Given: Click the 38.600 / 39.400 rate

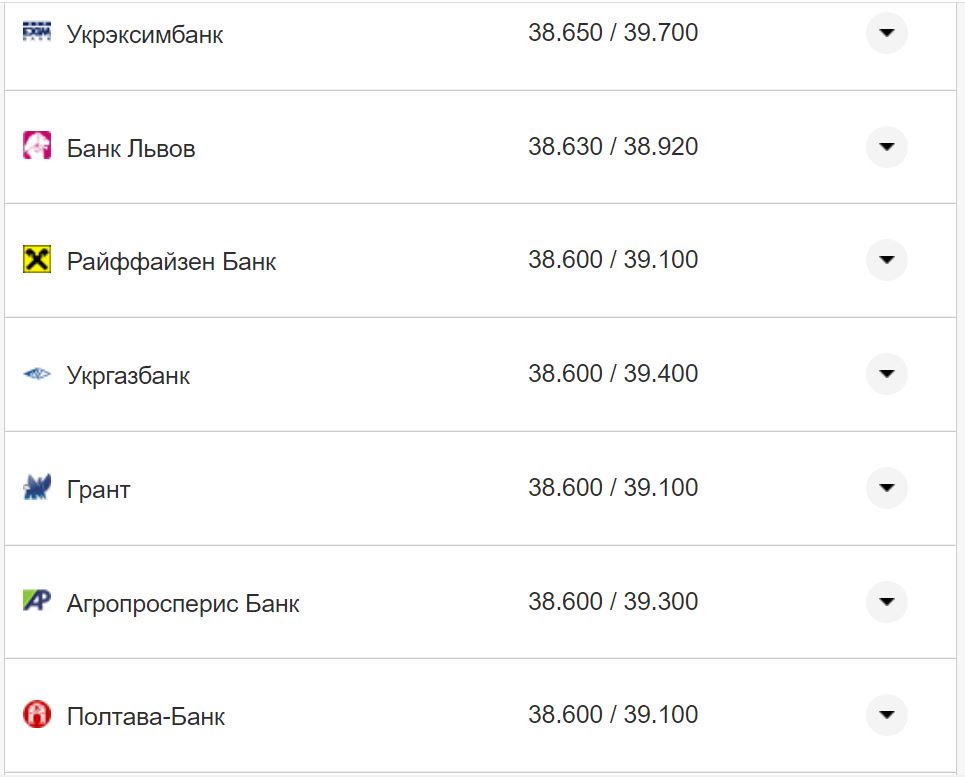Looking at the screenshot, I should (613, 374).
